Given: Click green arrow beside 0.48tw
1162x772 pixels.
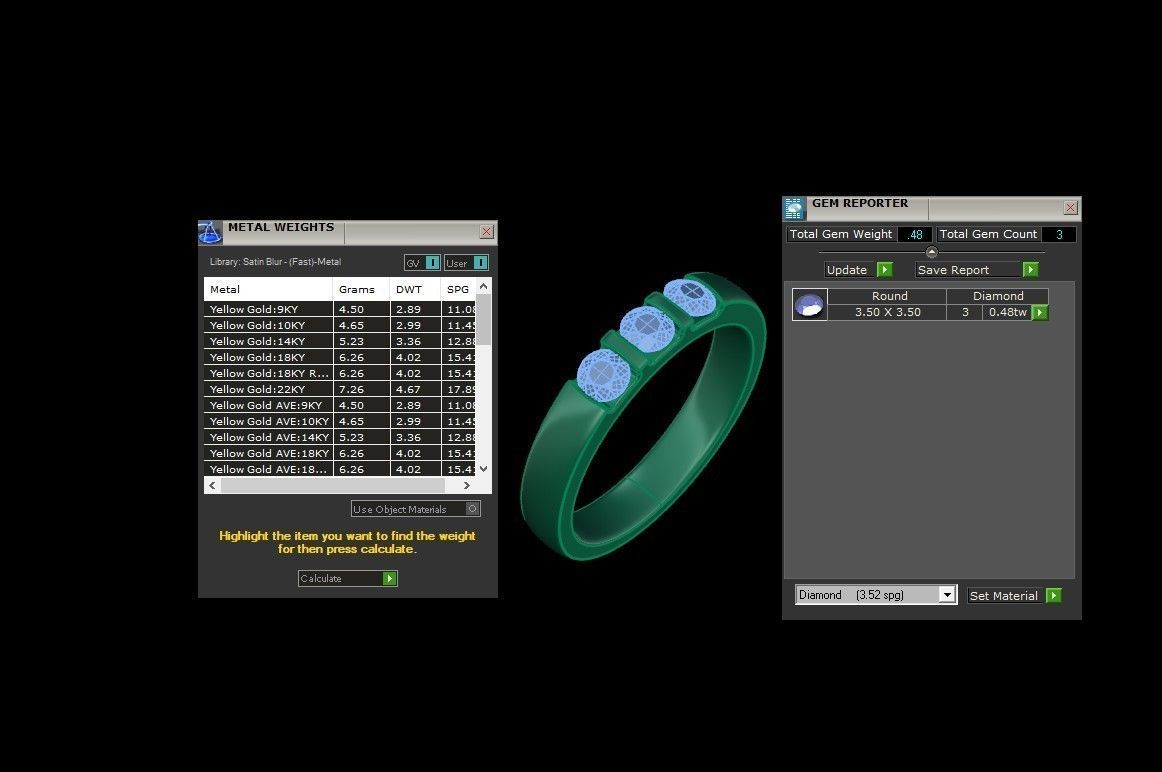Looking at the screenshot, I should click(1040, 313).
